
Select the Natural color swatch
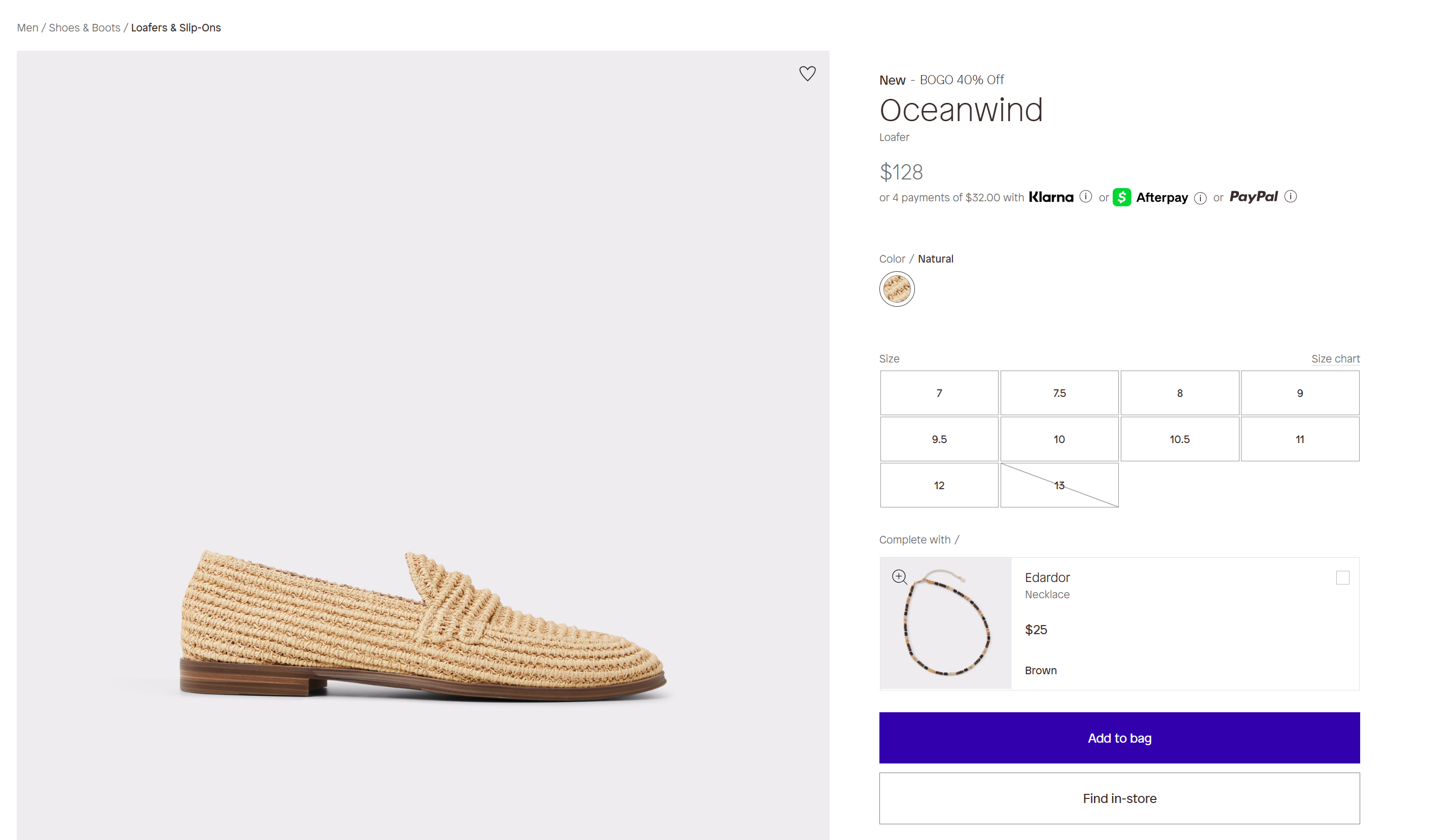tap(896, 288)
